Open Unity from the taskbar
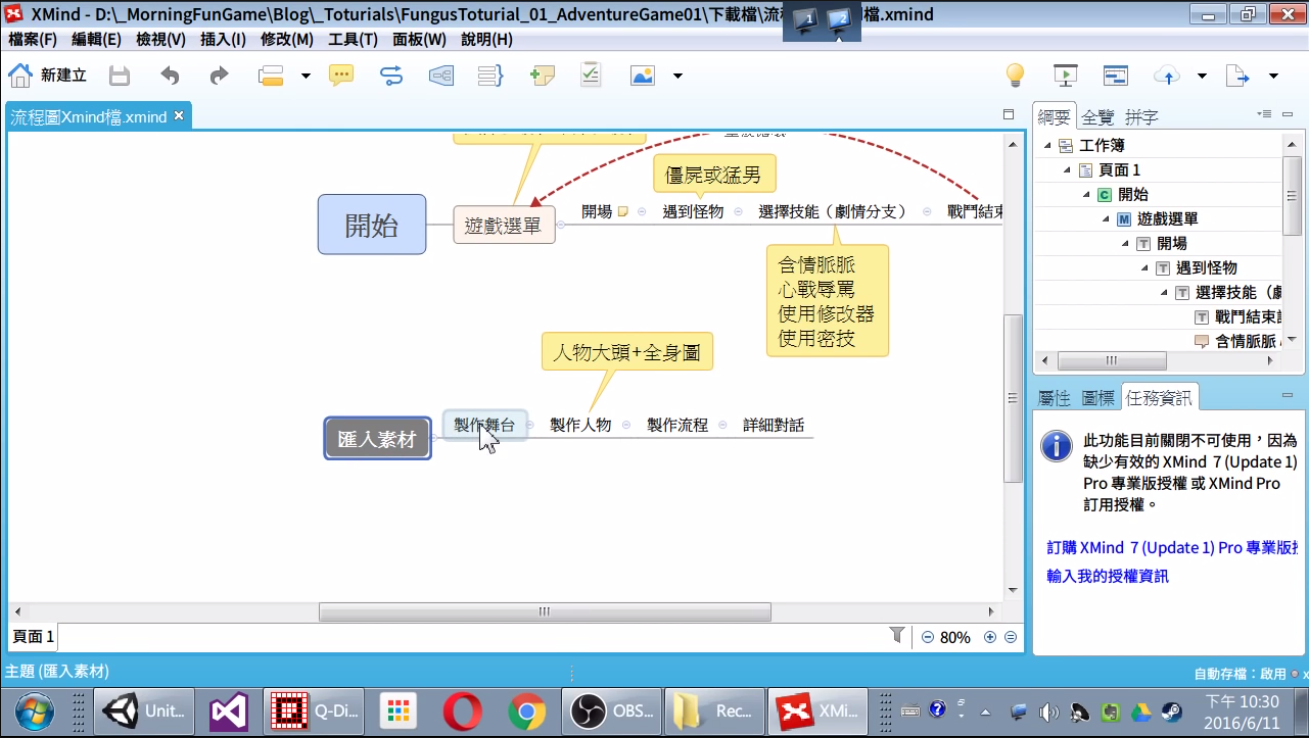Screen dimensions: 1309x738 [144, 712]
